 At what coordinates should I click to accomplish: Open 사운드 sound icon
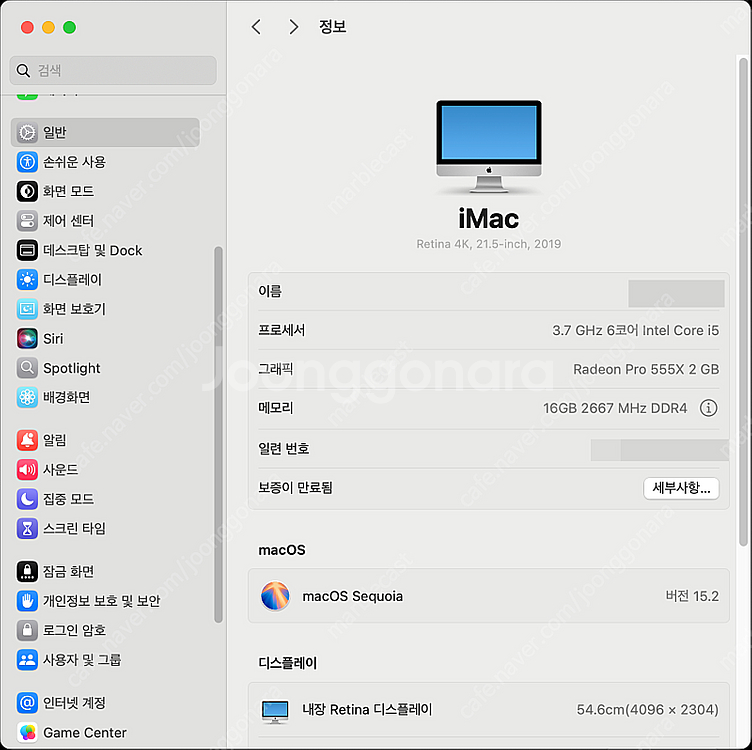(27, 470)
